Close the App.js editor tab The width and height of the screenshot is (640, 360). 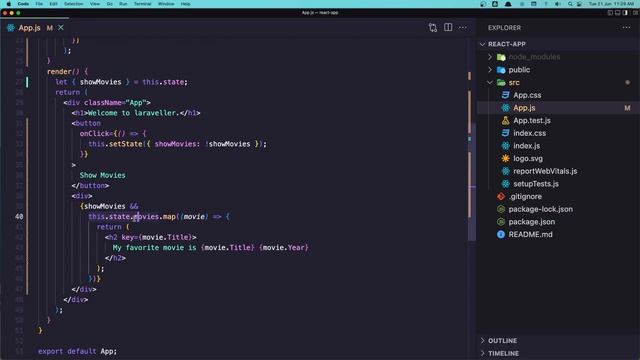tap(61, 27)
